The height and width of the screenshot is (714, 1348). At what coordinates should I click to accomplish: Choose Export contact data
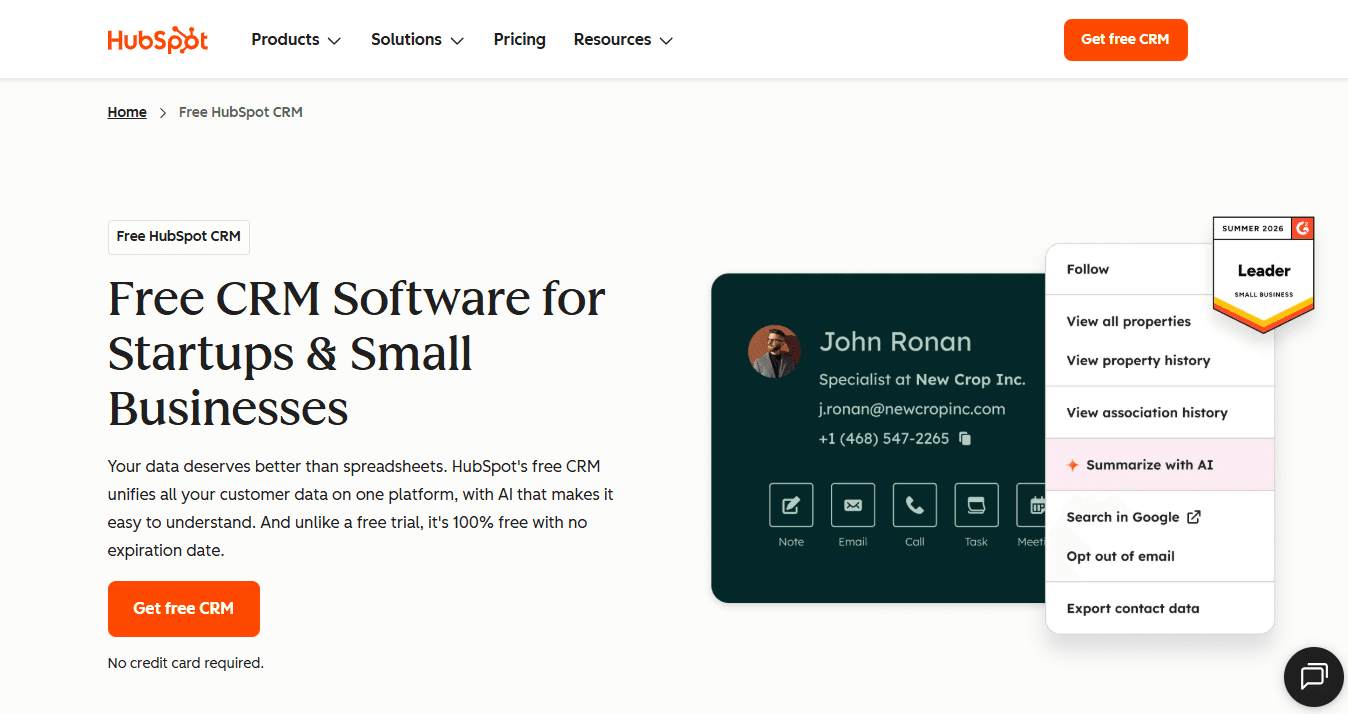(x=1133, y=608)
